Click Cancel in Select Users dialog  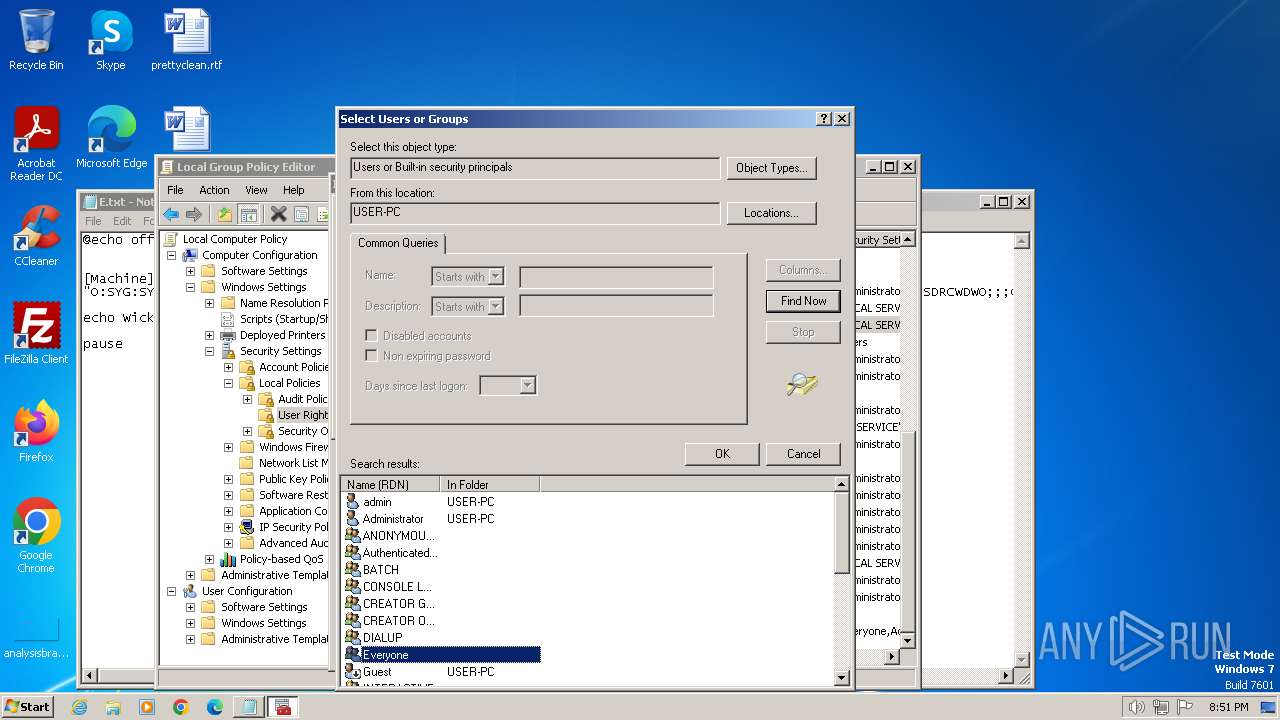click(803, 454)
